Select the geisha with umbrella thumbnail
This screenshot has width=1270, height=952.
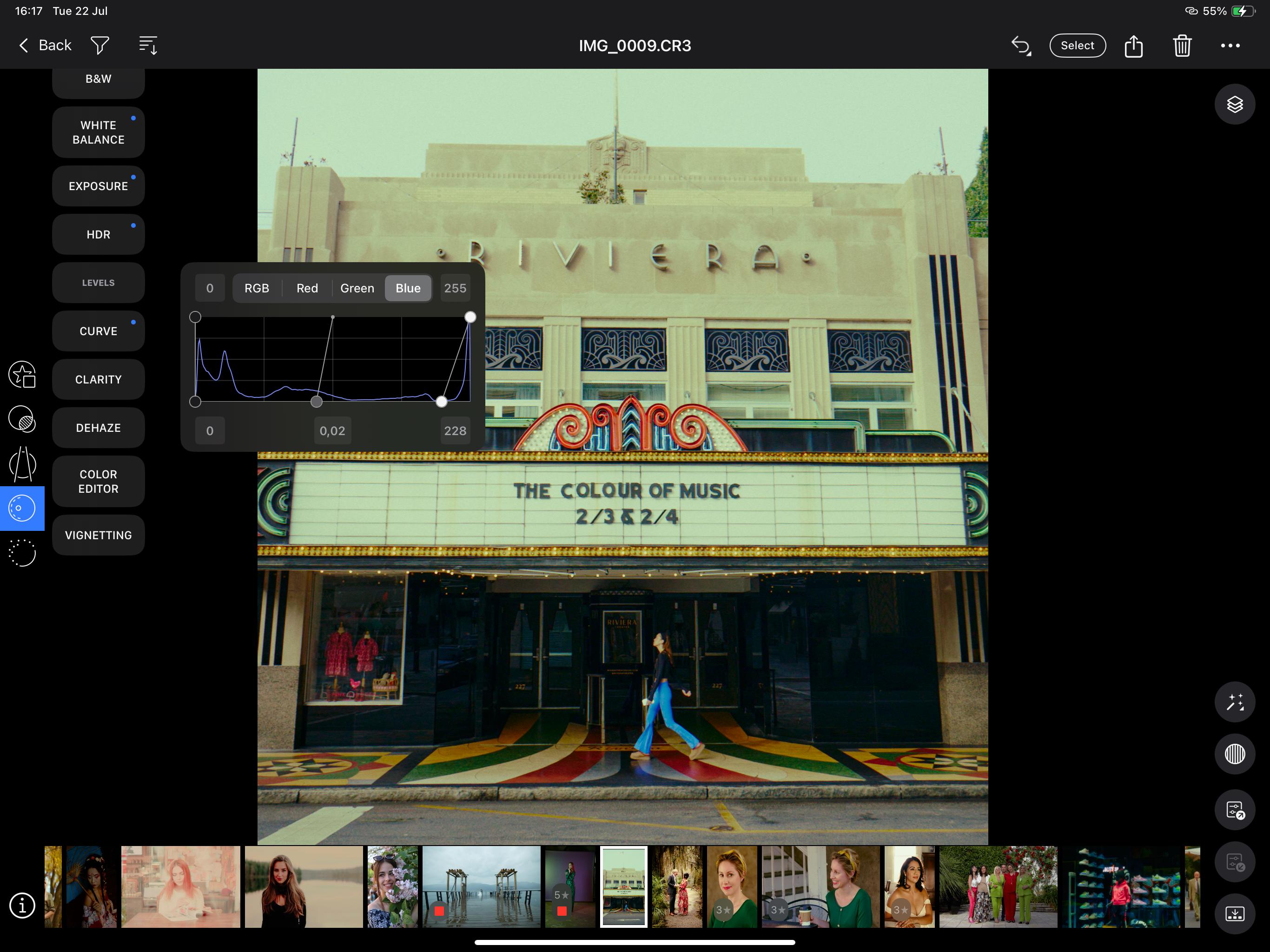(91, 886)
